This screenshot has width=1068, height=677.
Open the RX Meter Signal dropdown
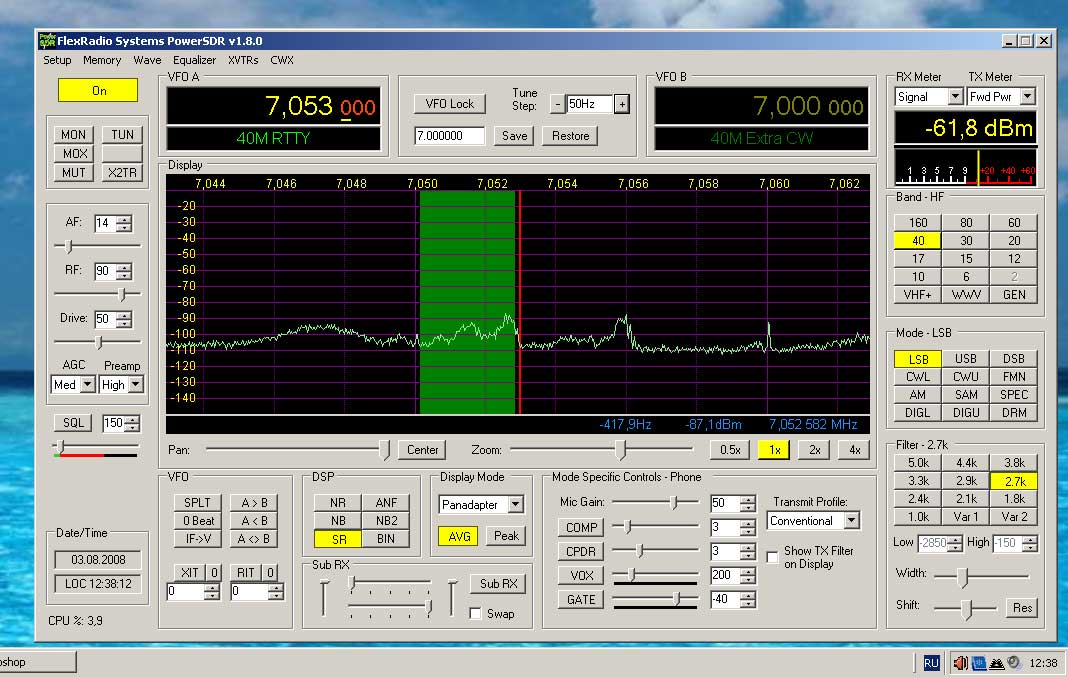(x=955, y=97)
